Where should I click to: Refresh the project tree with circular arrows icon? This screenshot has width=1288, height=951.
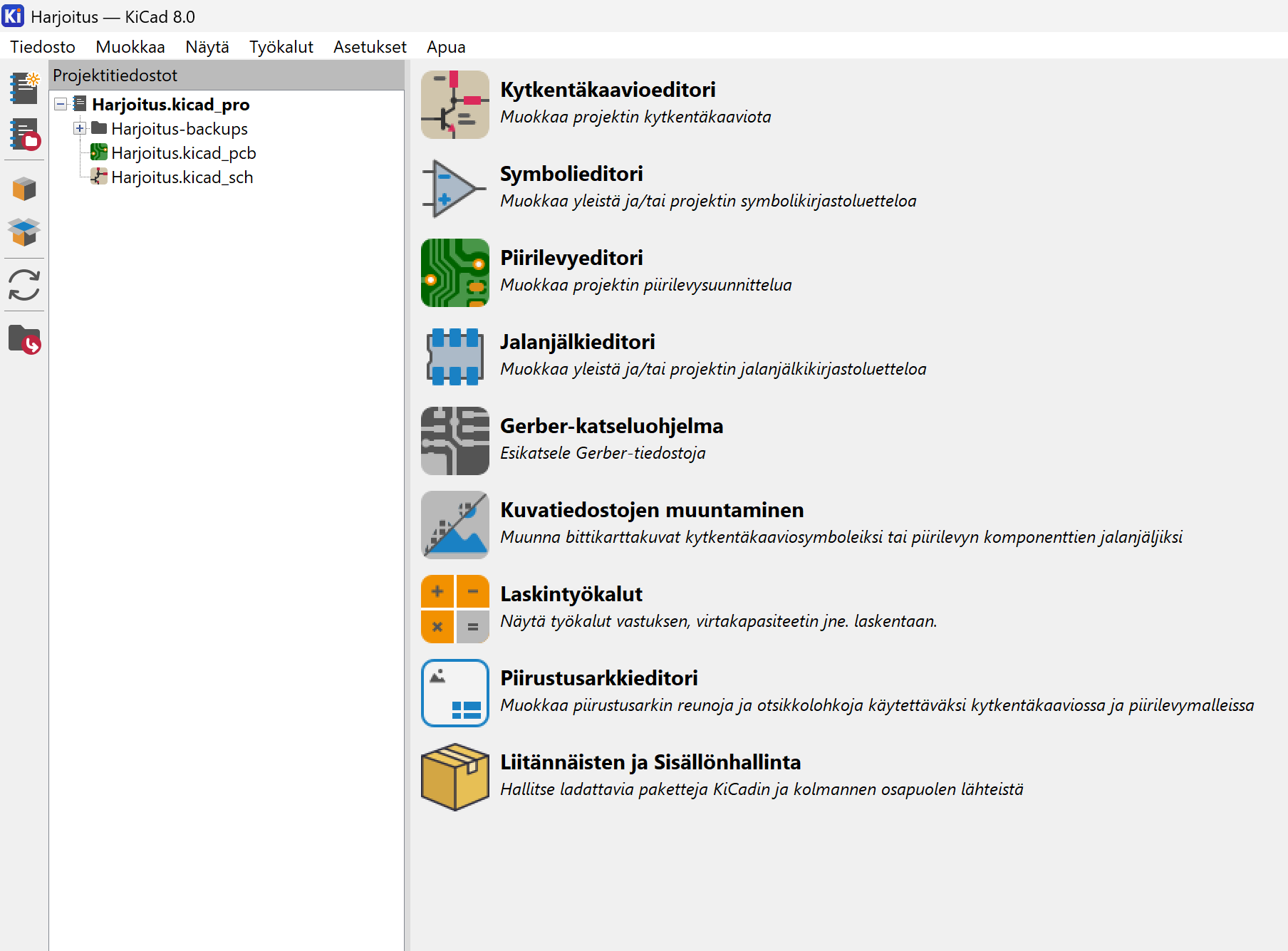click(24, 285)
